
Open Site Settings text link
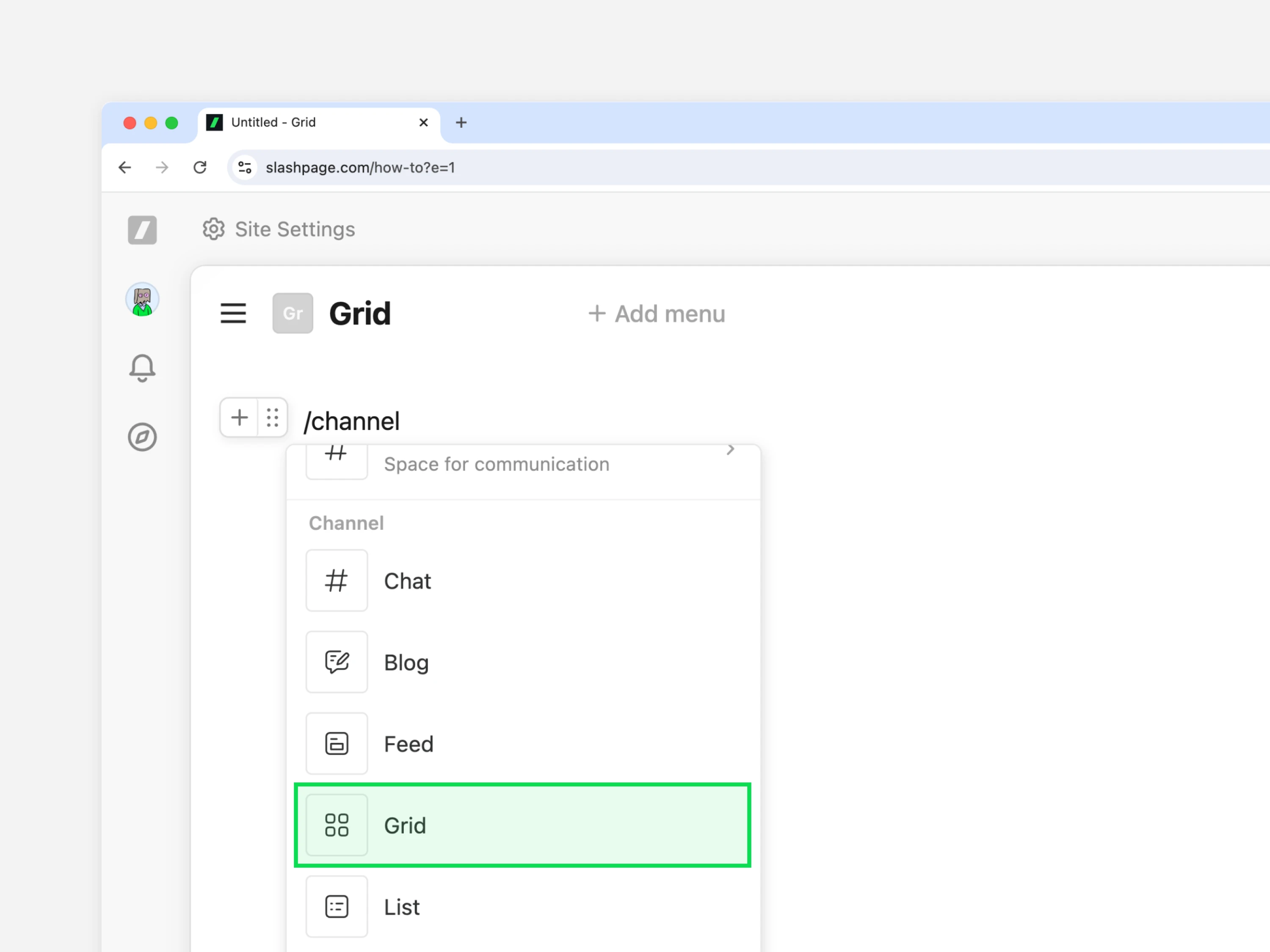pyautogui.click(x=295, y=229)
